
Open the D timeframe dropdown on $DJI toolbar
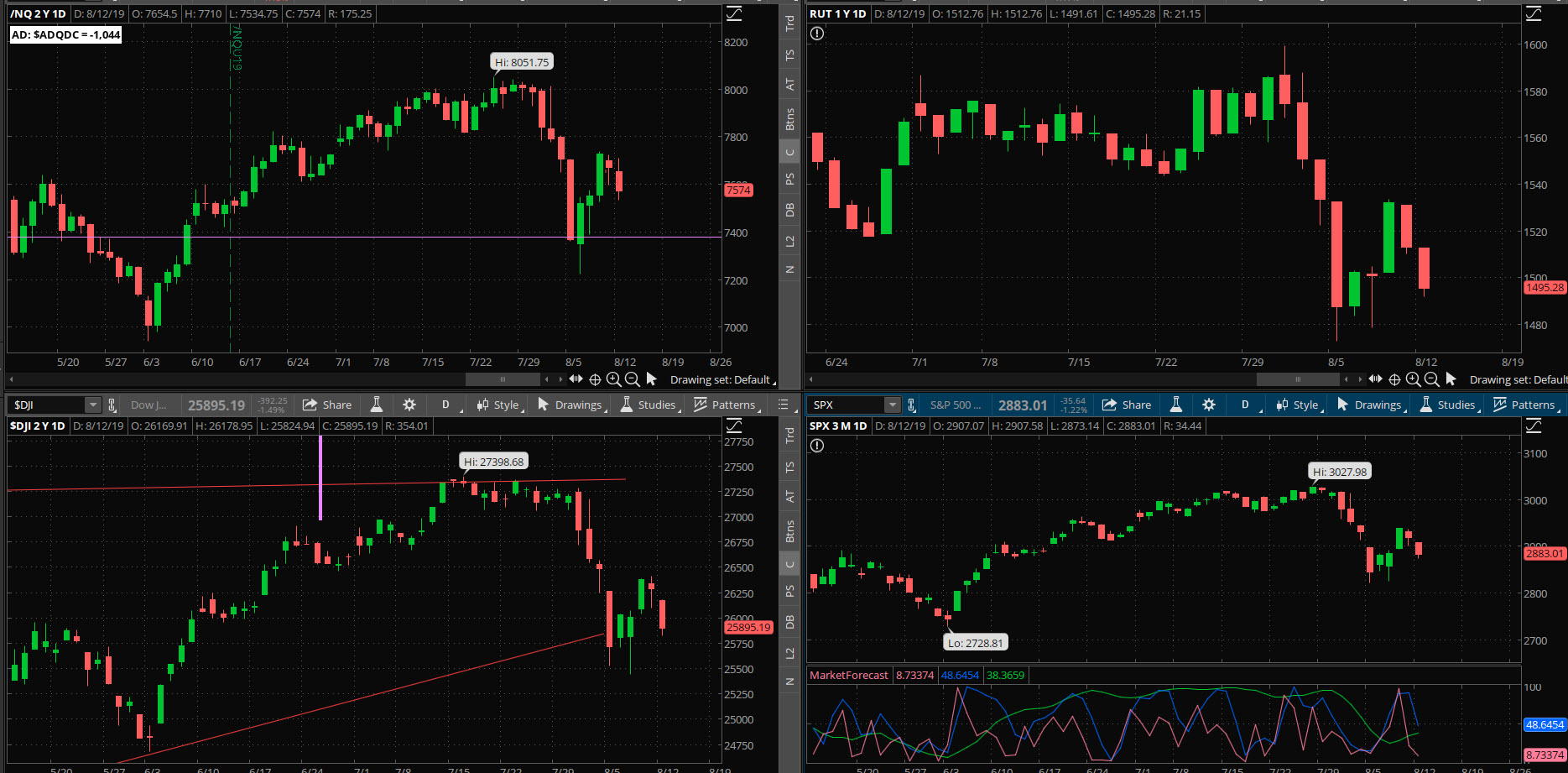tap(446, 405)
